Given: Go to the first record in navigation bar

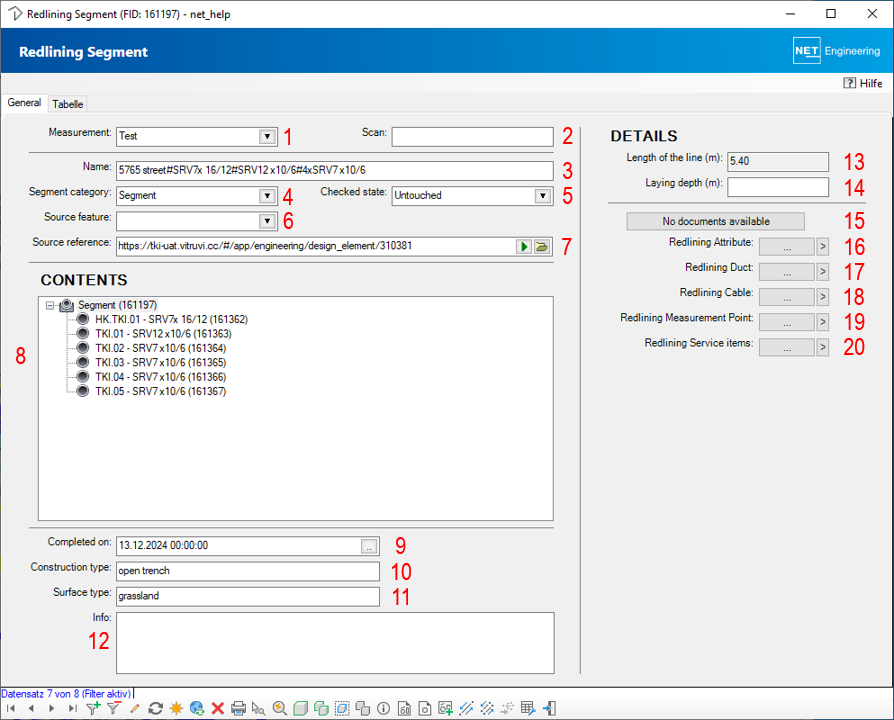Looking at the screenshot, I should [10, 709].
